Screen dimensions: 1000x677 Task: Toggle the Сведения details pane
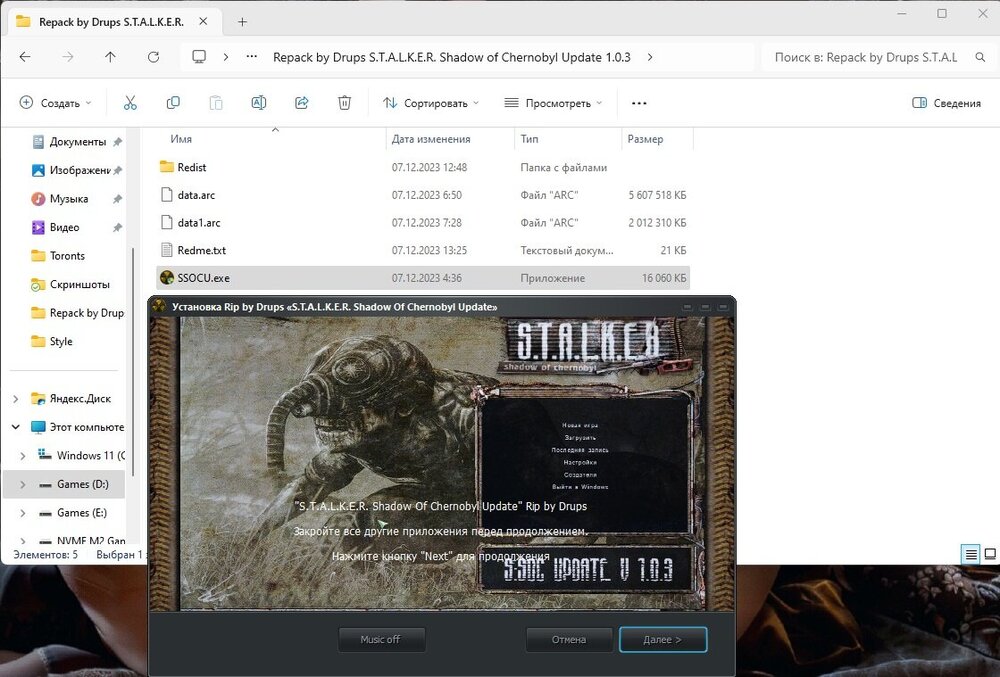tap(946, 103)
